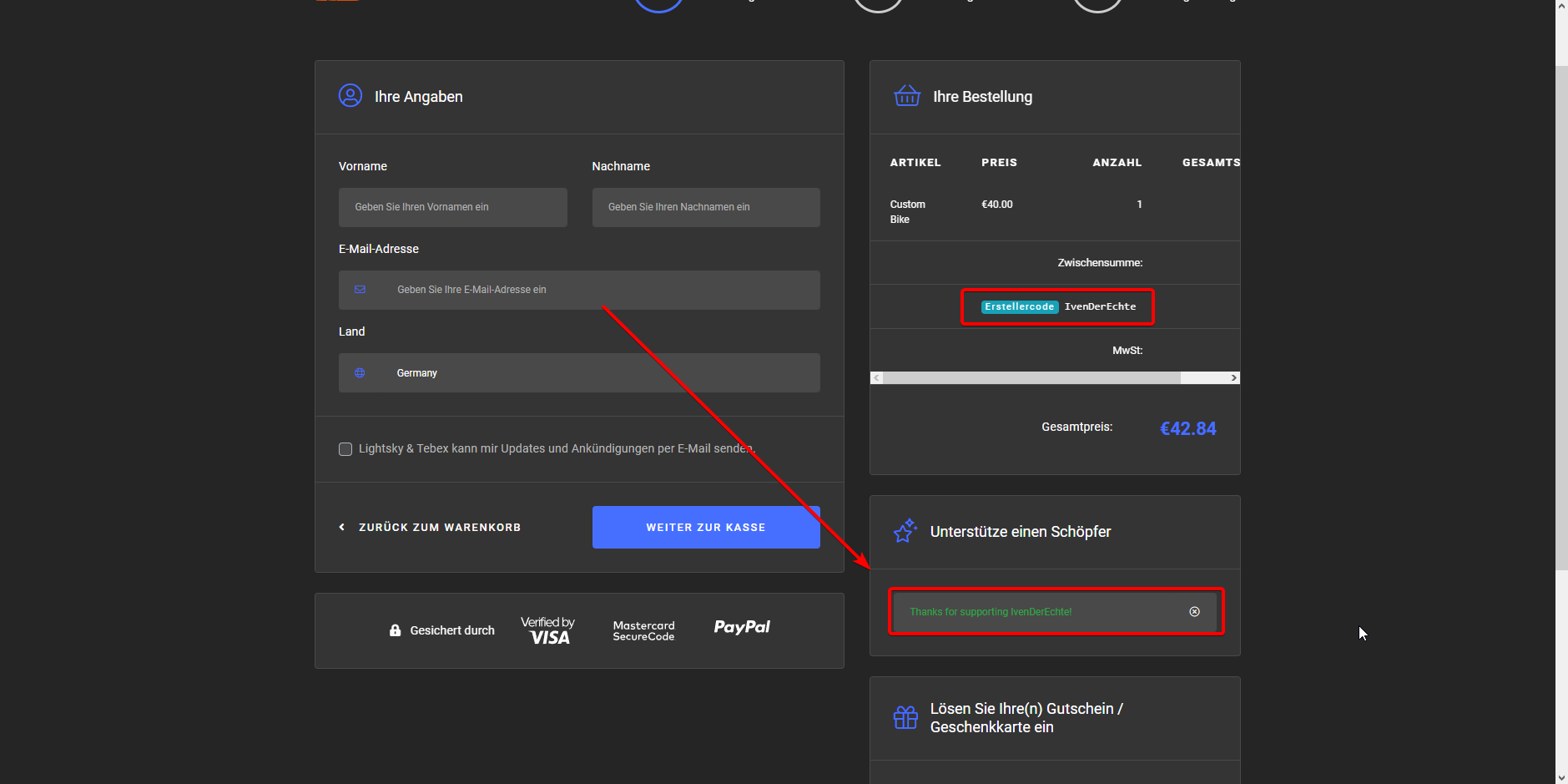Viewport: 1568px width, 784px height.
Task: Click the right arrow of the order table scrollbar
Action: click(1233, 378)
